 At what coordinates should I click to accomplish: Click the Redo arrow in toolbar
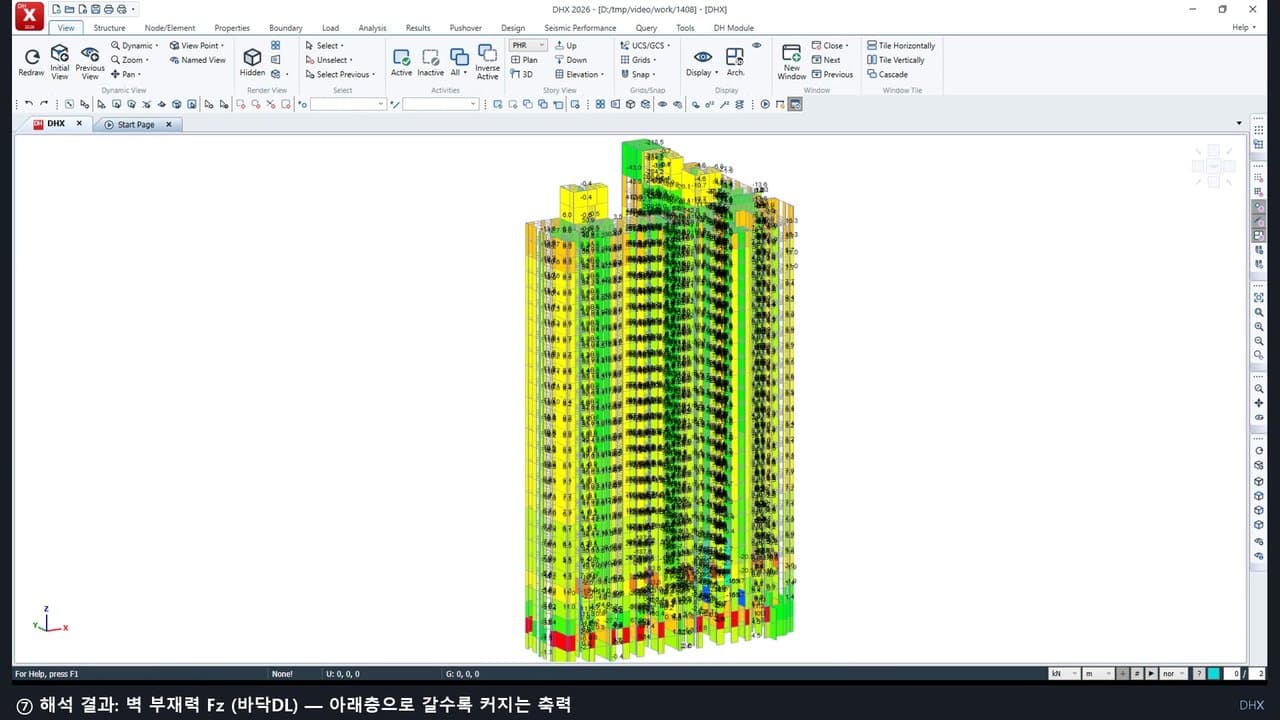(44, 103)
